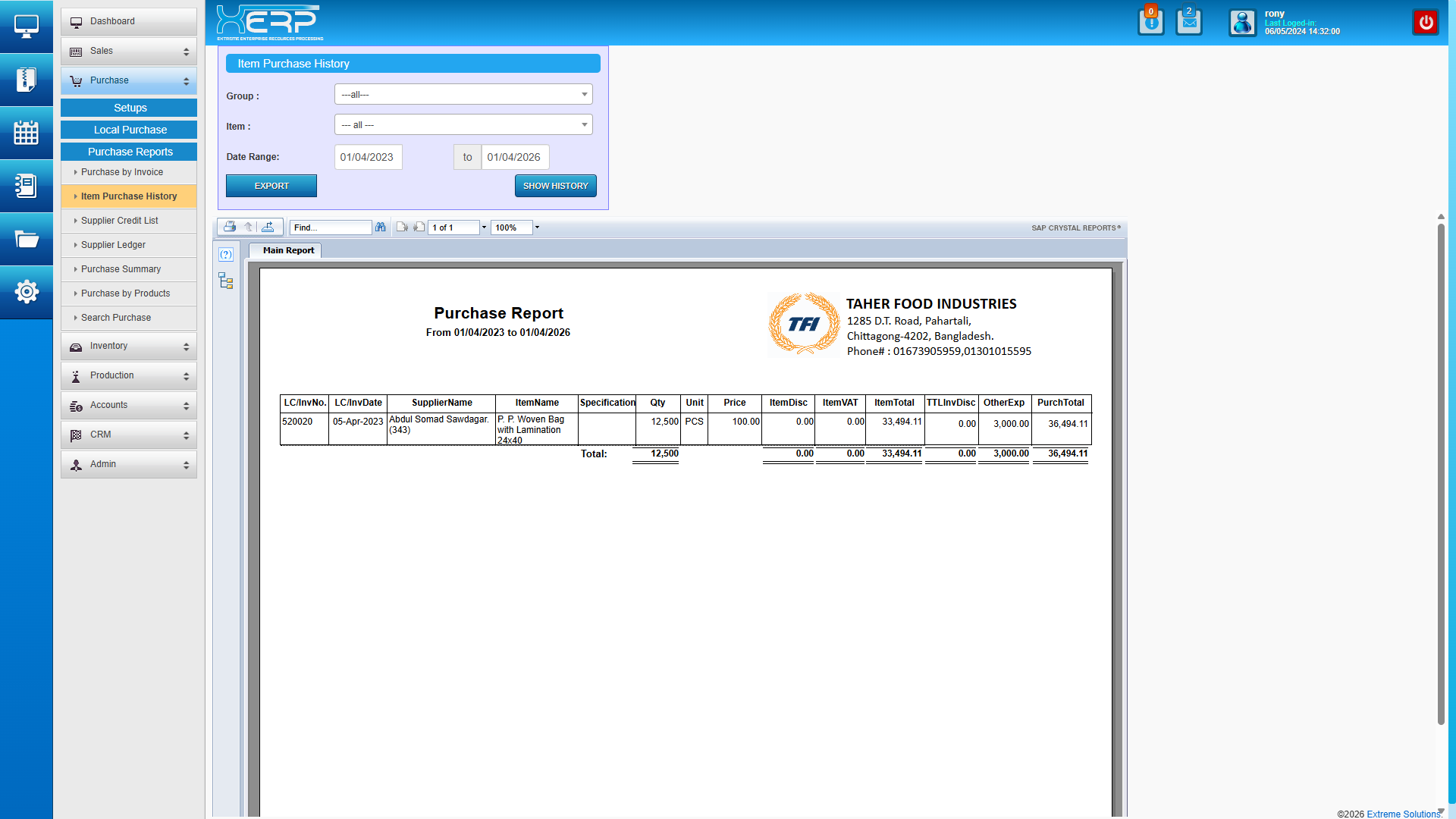Open Supplier Ledger report menu item
Screen dimensions: 1456x819
[x=113, y=245]
